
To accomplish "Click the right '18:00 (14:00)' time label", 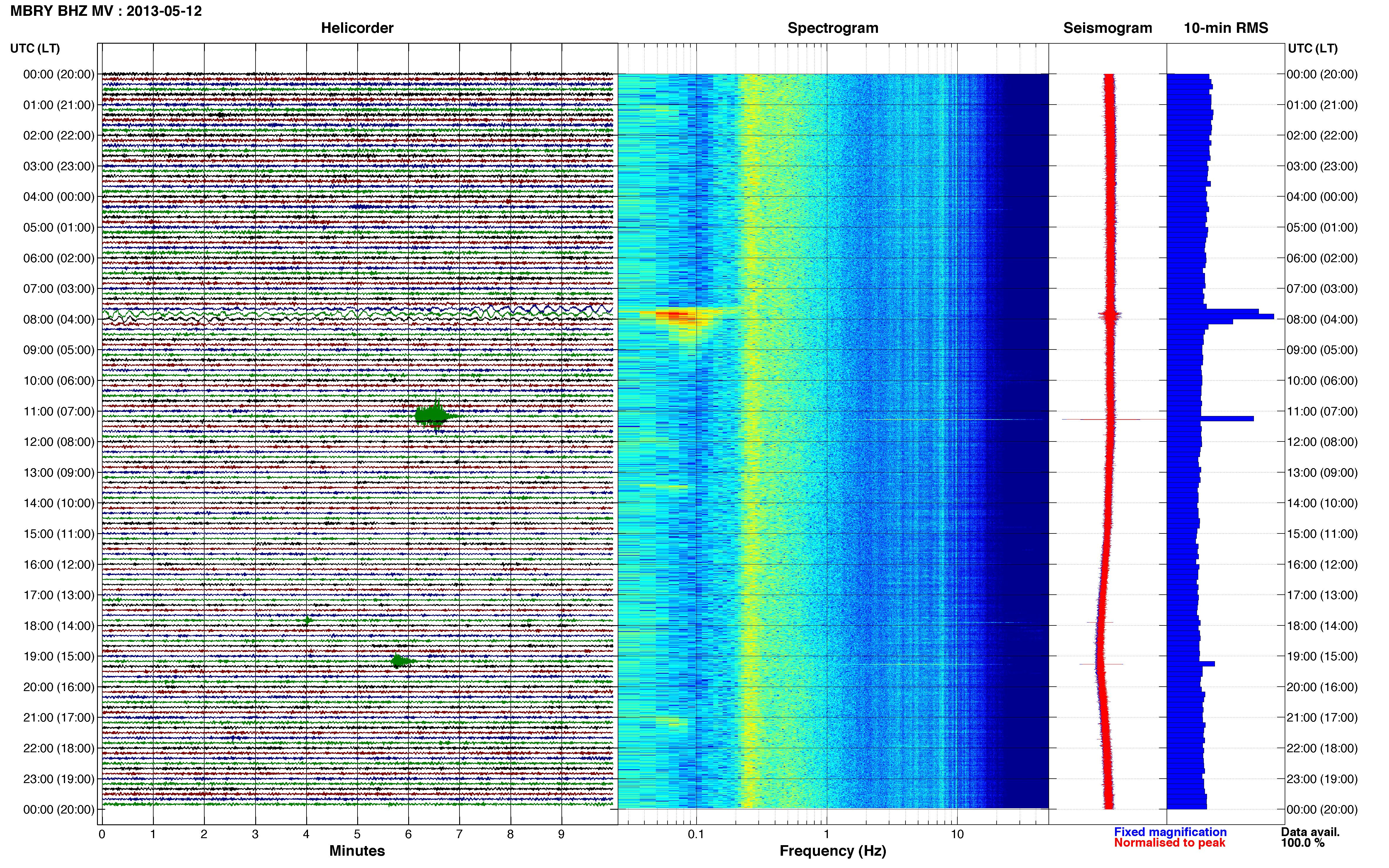I will click(x=1322, y=626).
